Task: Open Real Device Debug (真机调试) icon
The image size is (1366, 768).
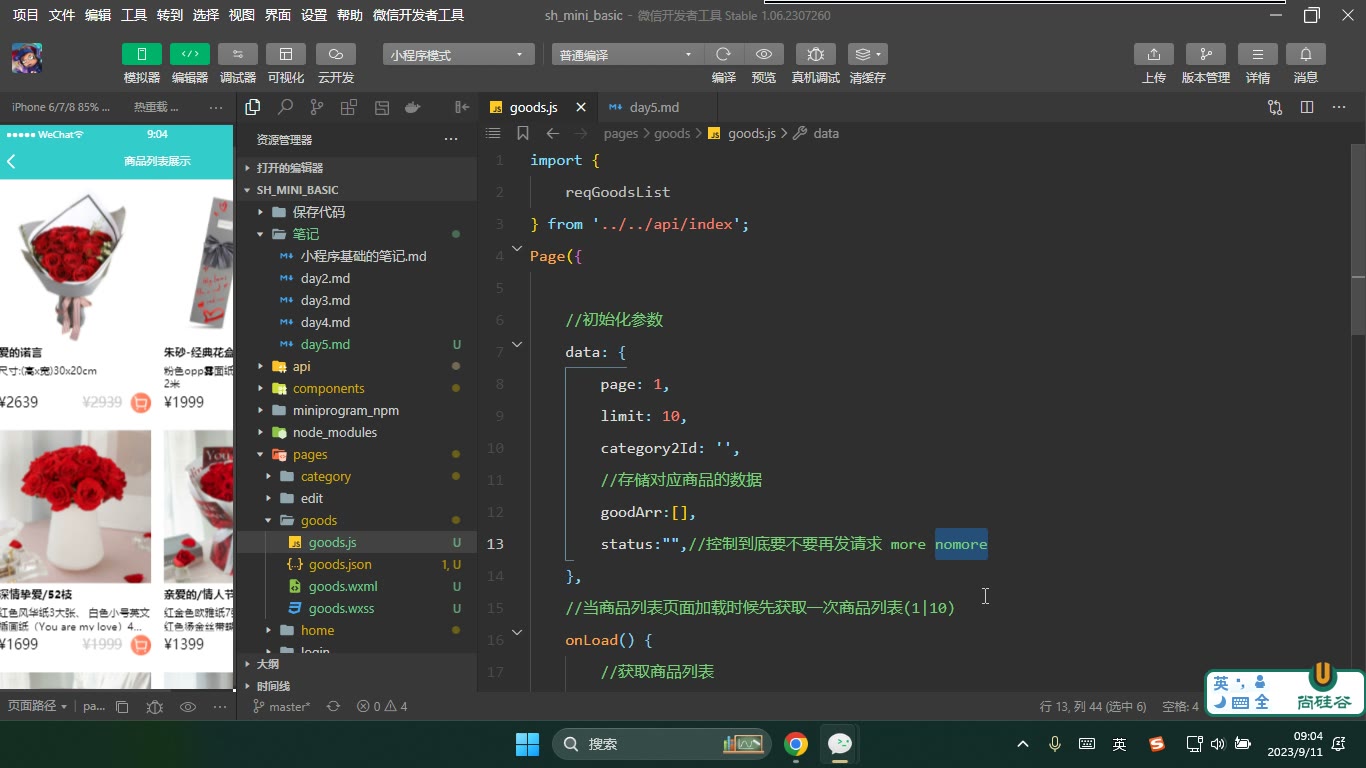Action: (x=815, y=54)
